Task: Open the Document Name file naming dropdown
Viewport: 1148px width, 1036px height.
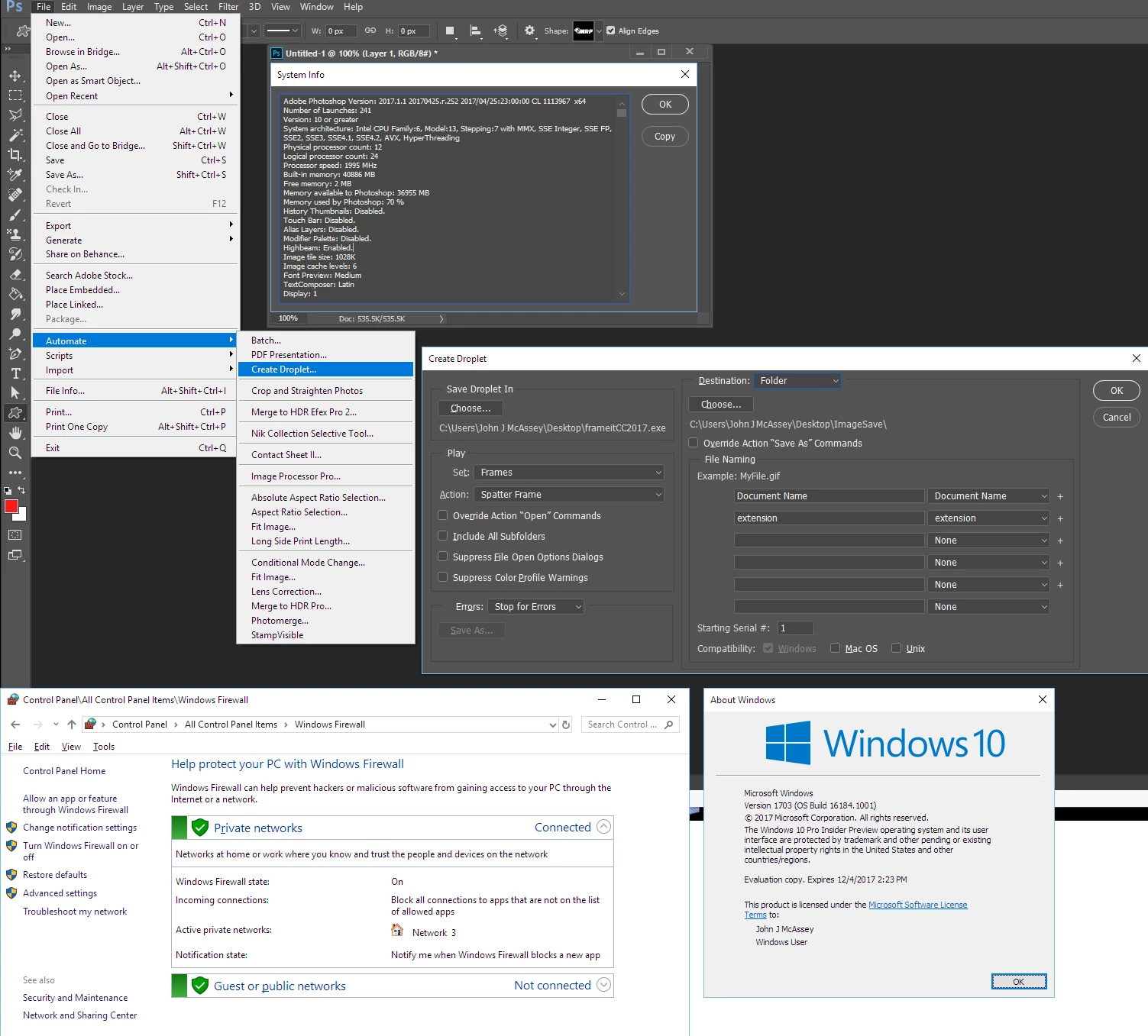Action: [x=989, y=496]
